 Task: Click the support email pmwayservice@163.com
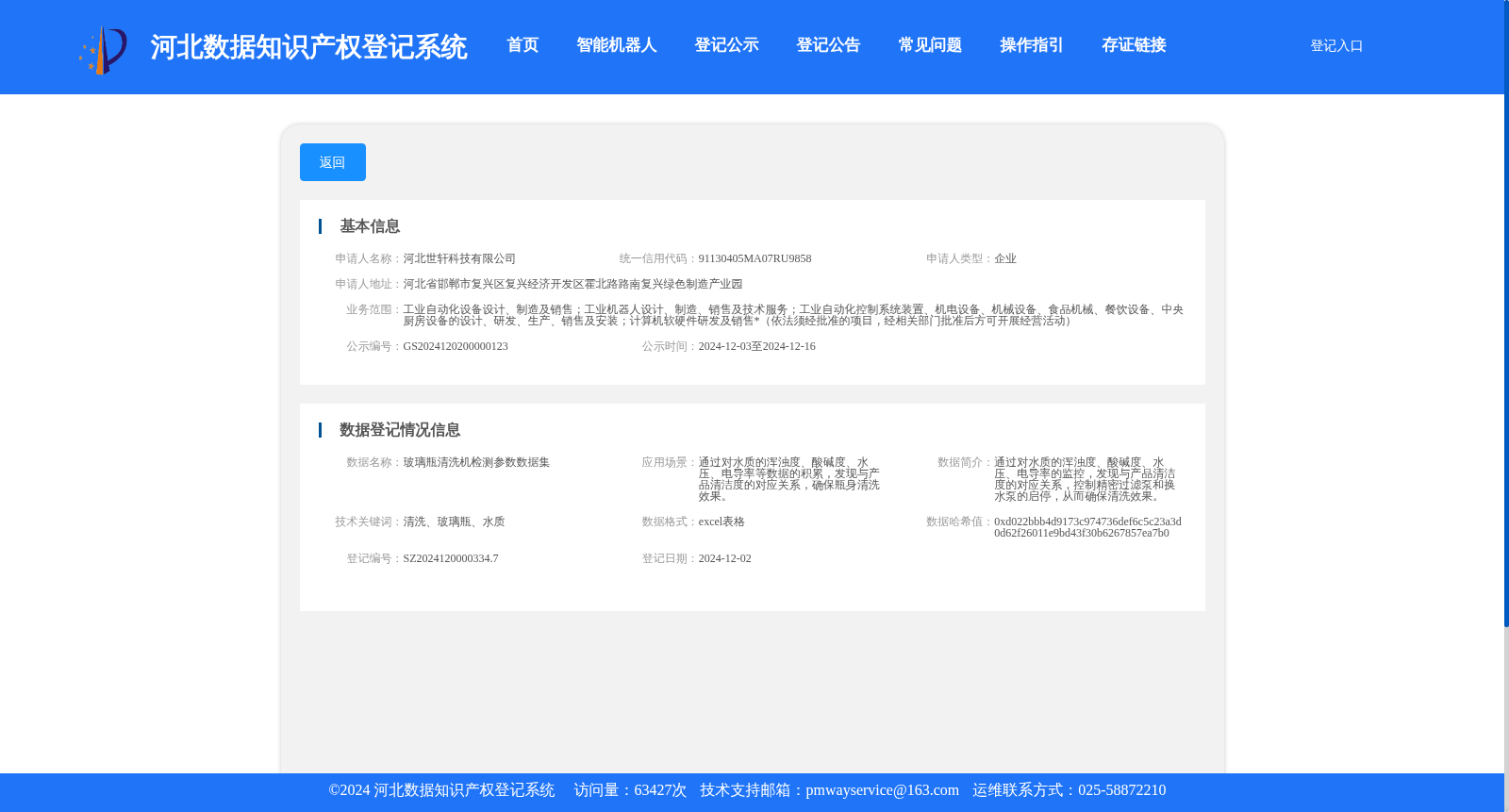[882, 790]
